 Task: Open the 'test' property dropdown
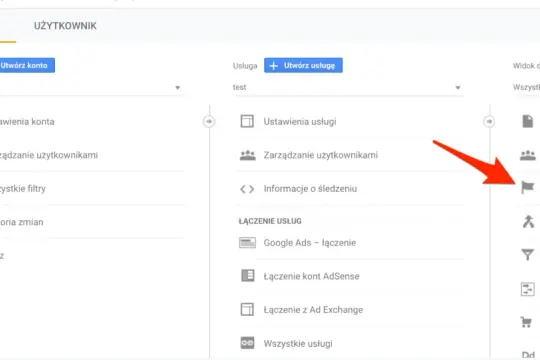(347, 88)
